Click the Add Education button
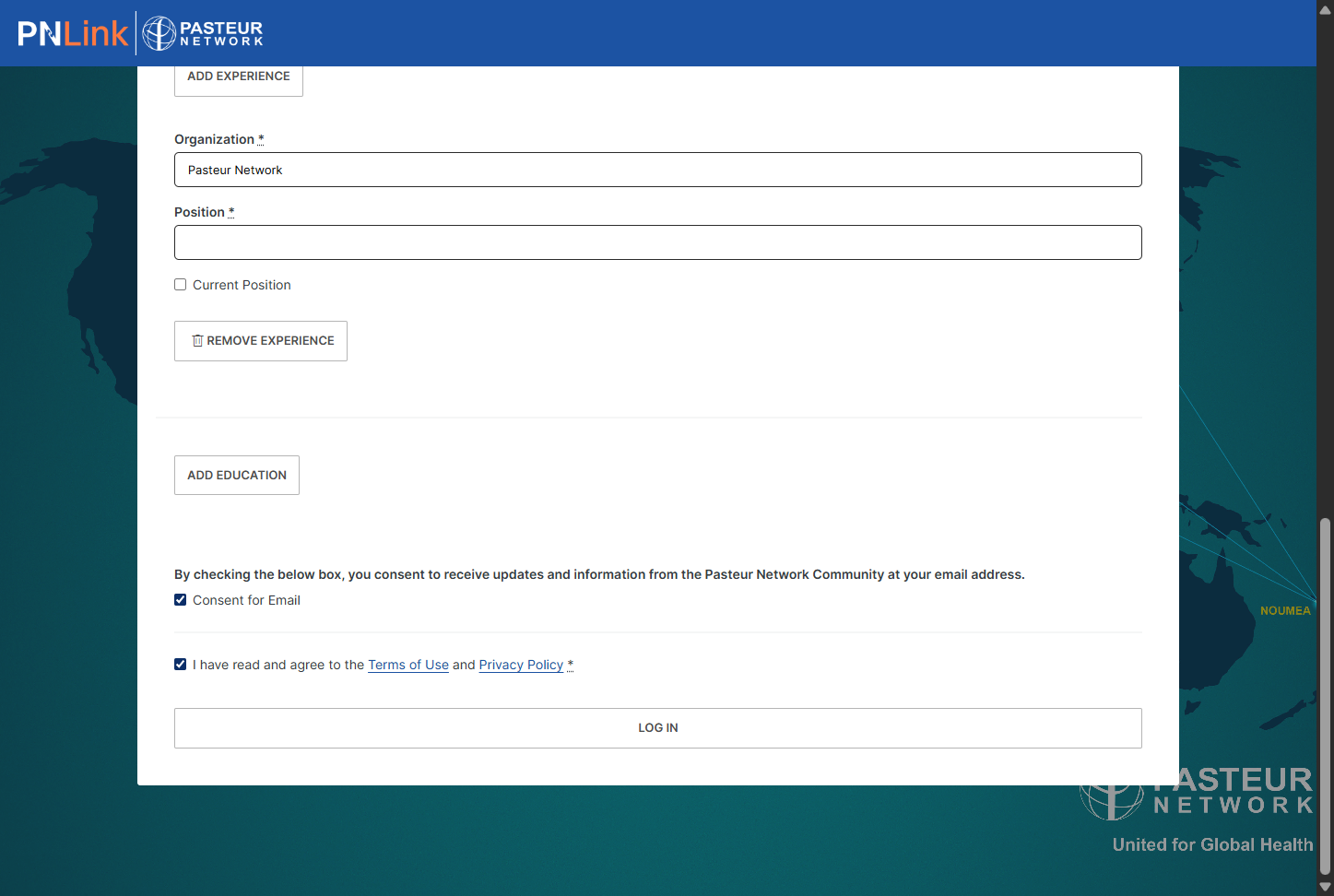 coord(237,476)
